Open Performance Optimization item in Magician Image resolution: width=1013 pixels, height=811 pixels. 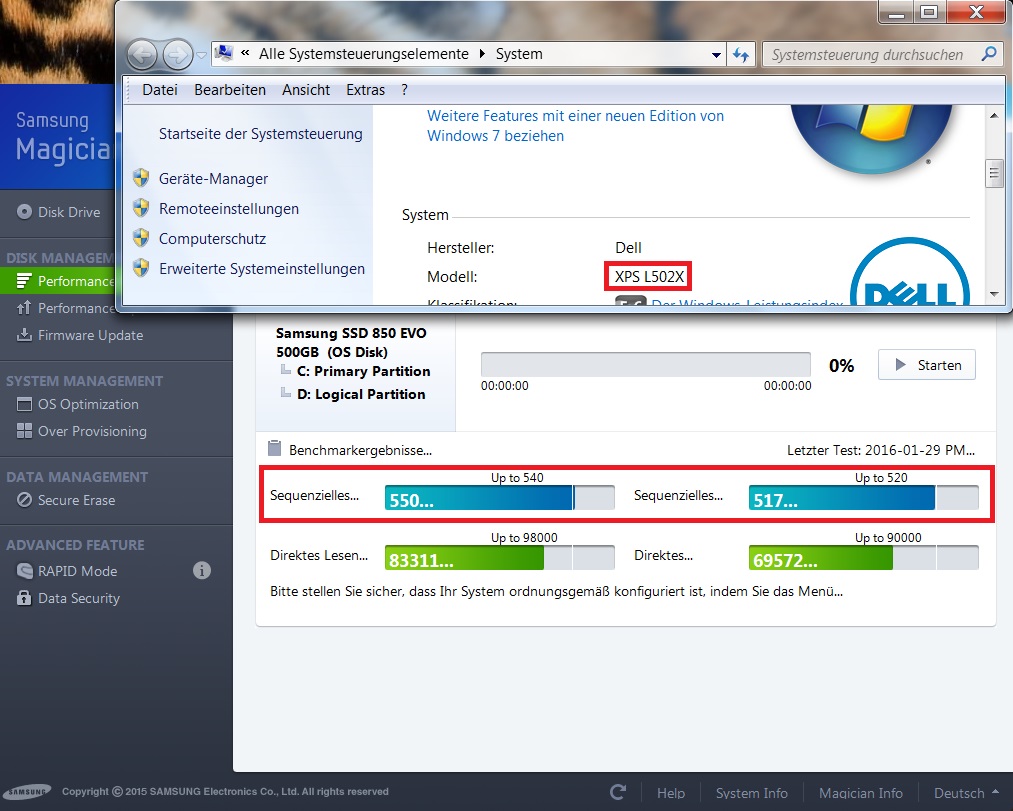[65, 308]
